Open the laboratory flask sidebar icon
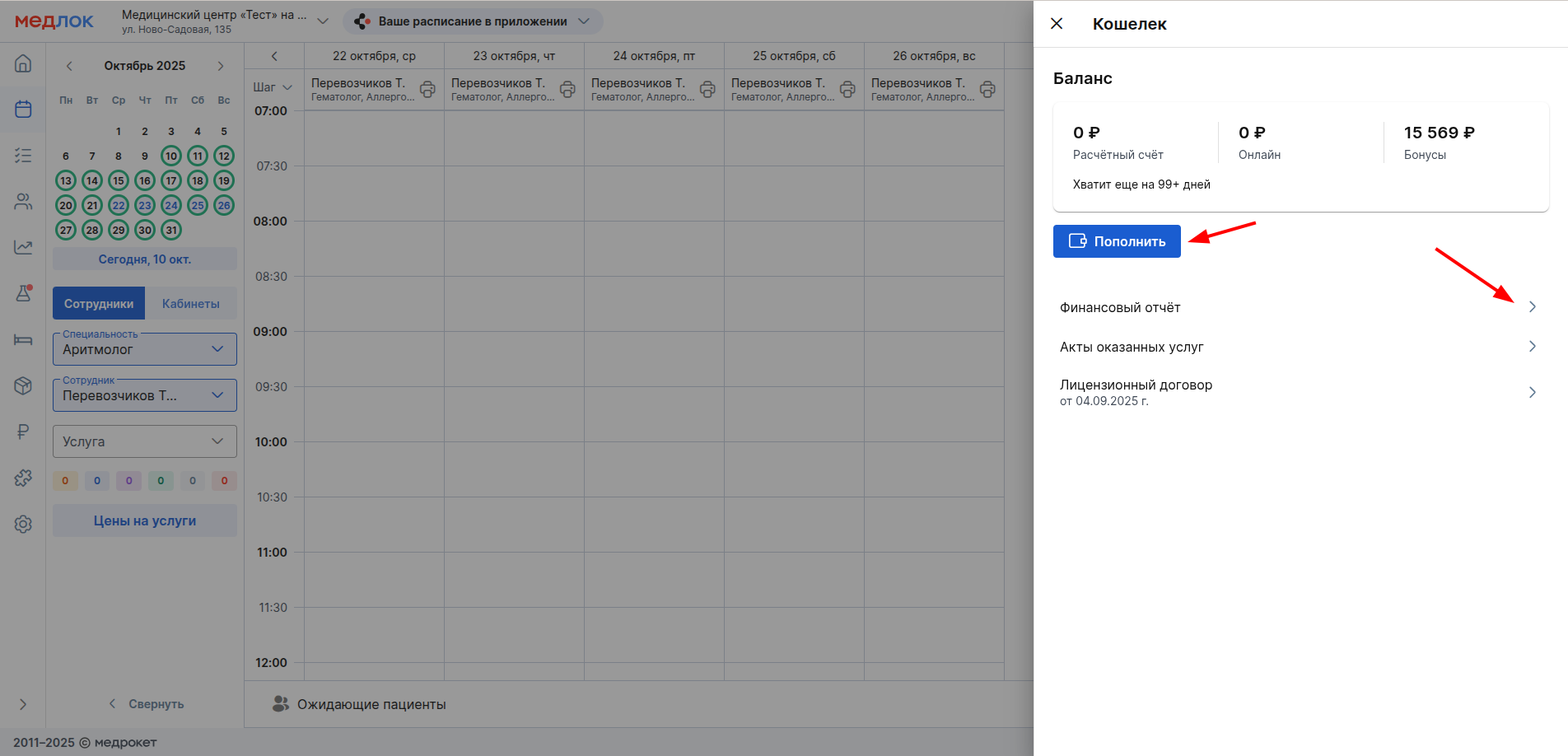Image resolution: width=1568 pixels, height=756 pixels. click(23, 293)
